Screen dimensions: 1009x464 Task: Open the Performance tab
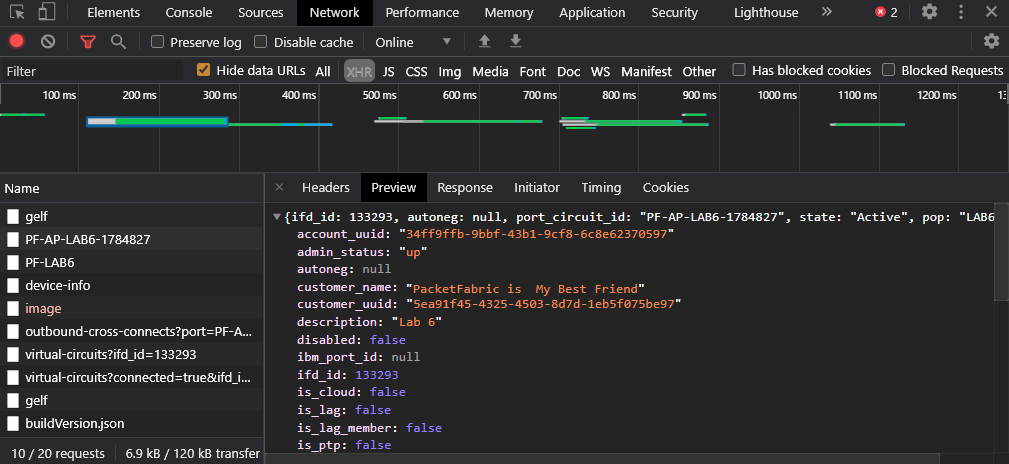(422, 12)
